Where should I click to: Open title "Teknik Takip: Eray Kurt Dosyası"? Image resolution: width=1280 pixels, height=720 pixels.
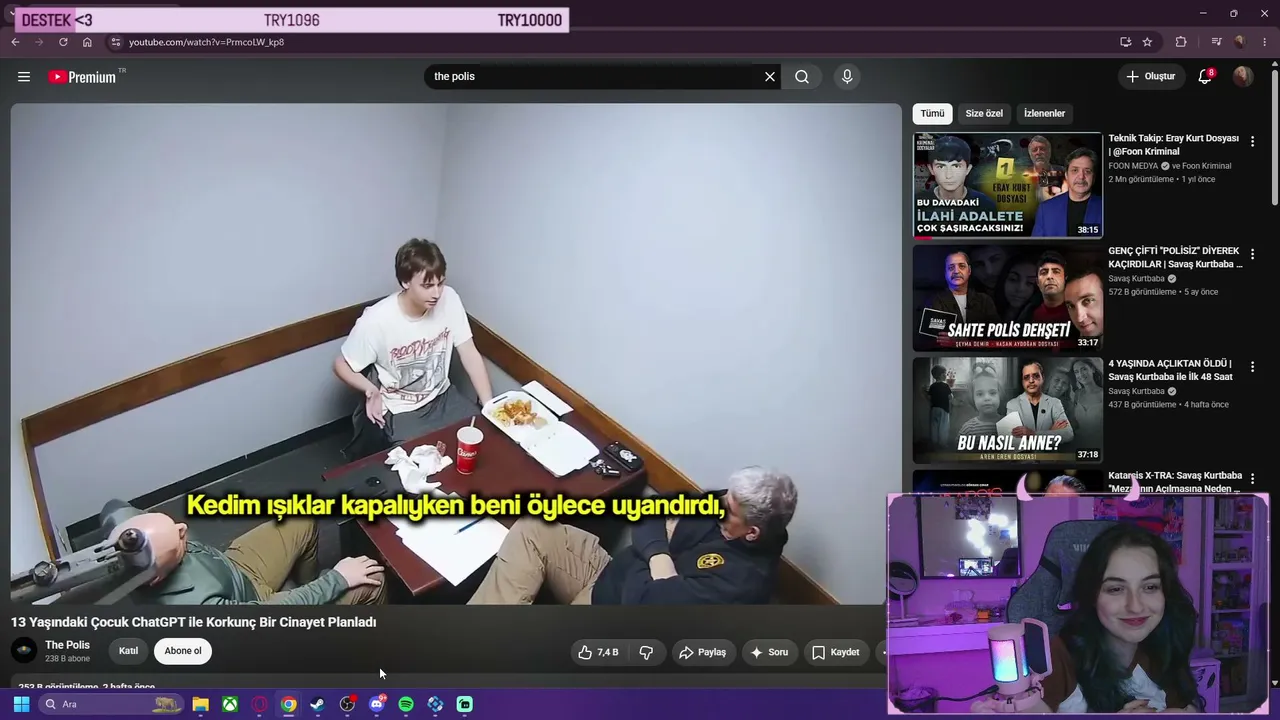pyautogui.click(x=1173, y=145)
